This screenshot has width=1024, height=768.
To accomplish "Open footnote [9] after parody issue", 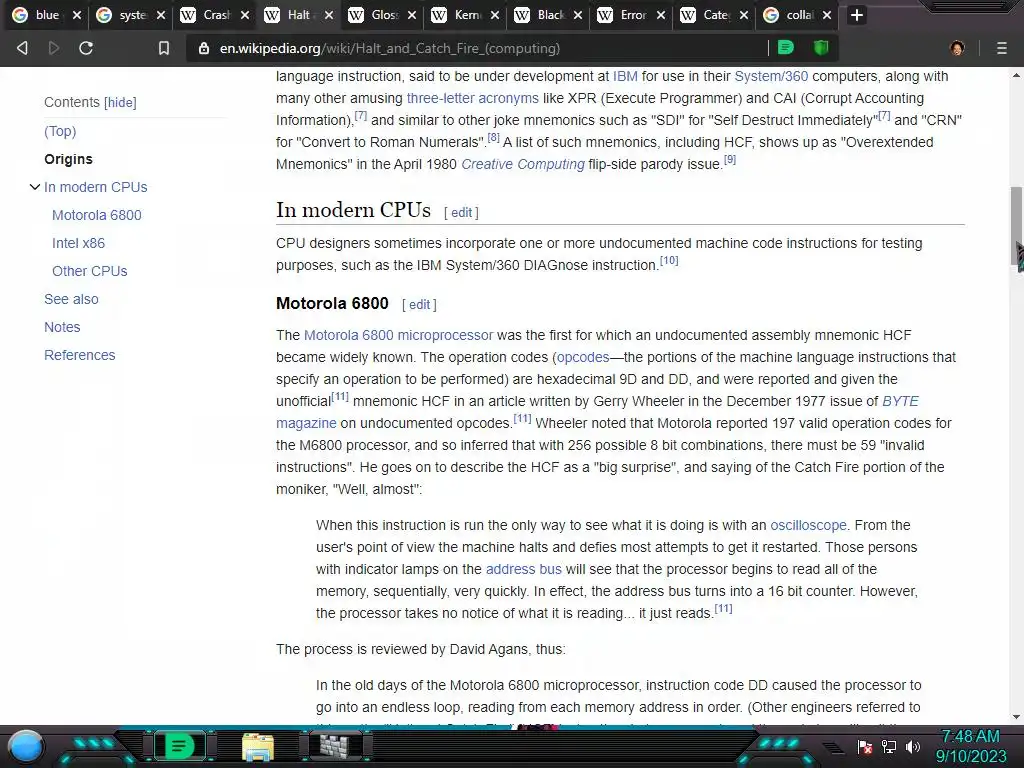I will pos(730,159).
